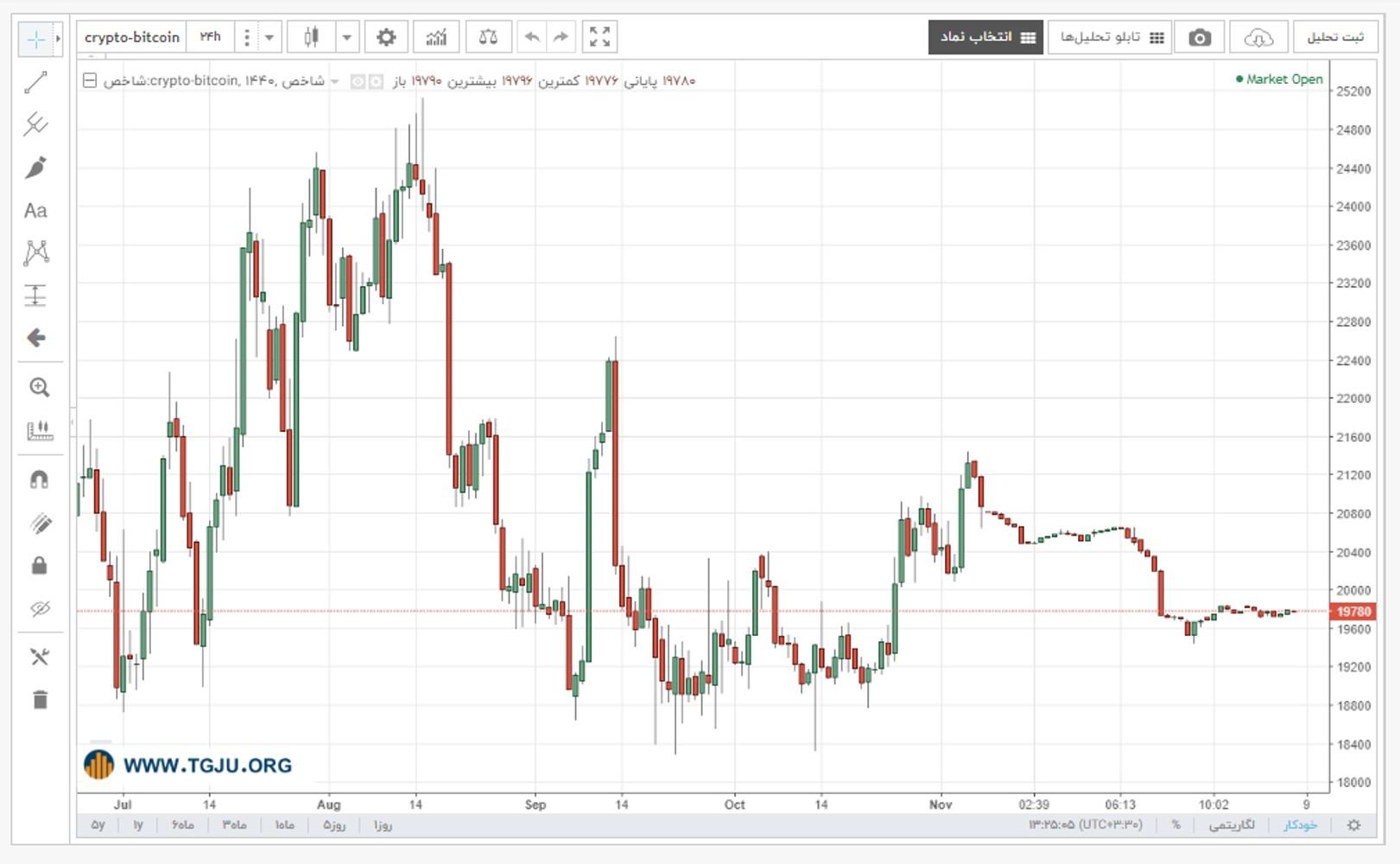Expand the cursor tool options arrow
This screenshot has height=864, width=1400.
(58, 38)
